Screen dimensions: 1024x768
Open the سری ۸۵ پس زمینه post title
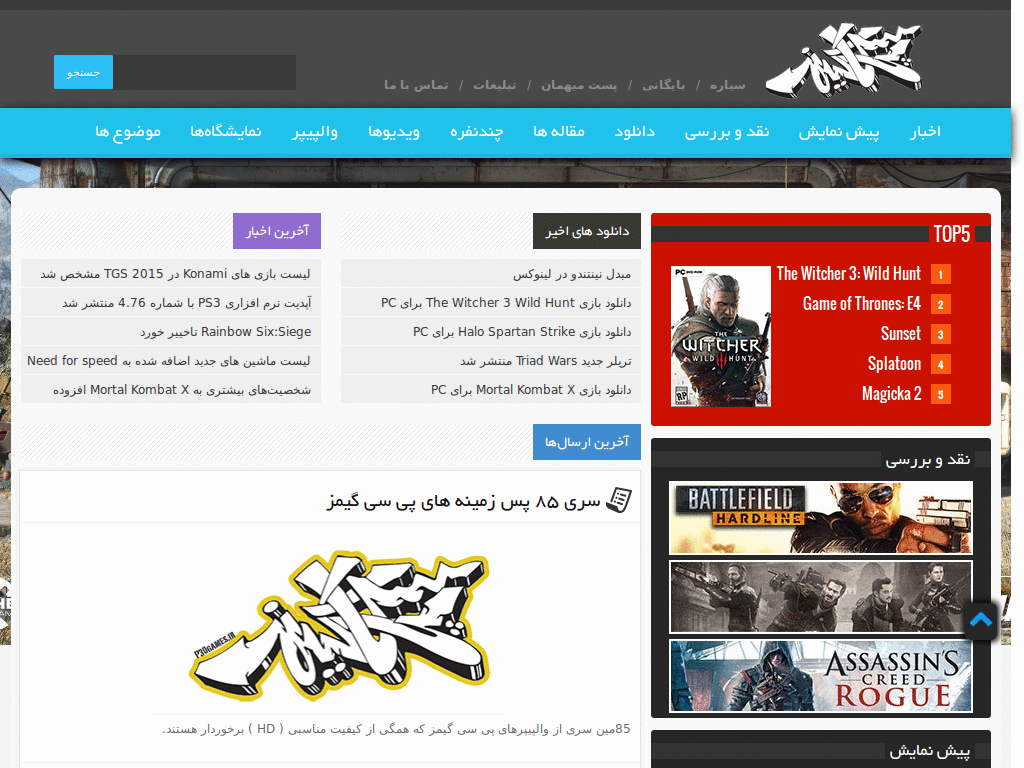coord(463,502)
